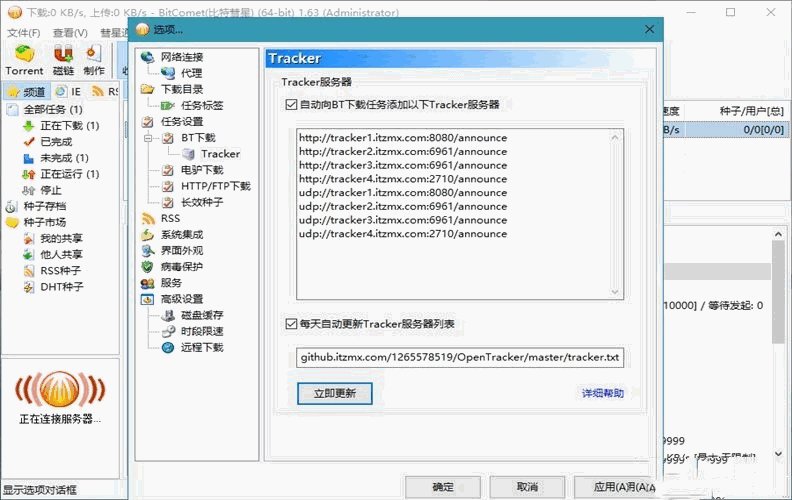Select 我的共享 in sidebar
792x500 pixels.
click(61, 238)
